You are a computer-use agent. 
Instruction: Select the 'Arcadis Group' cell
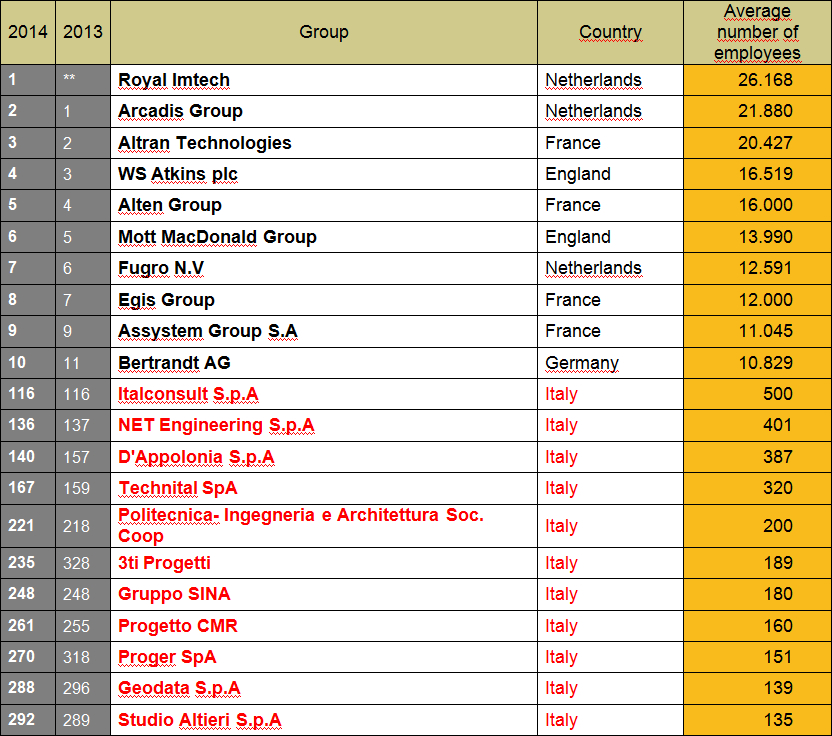point(324,111)
